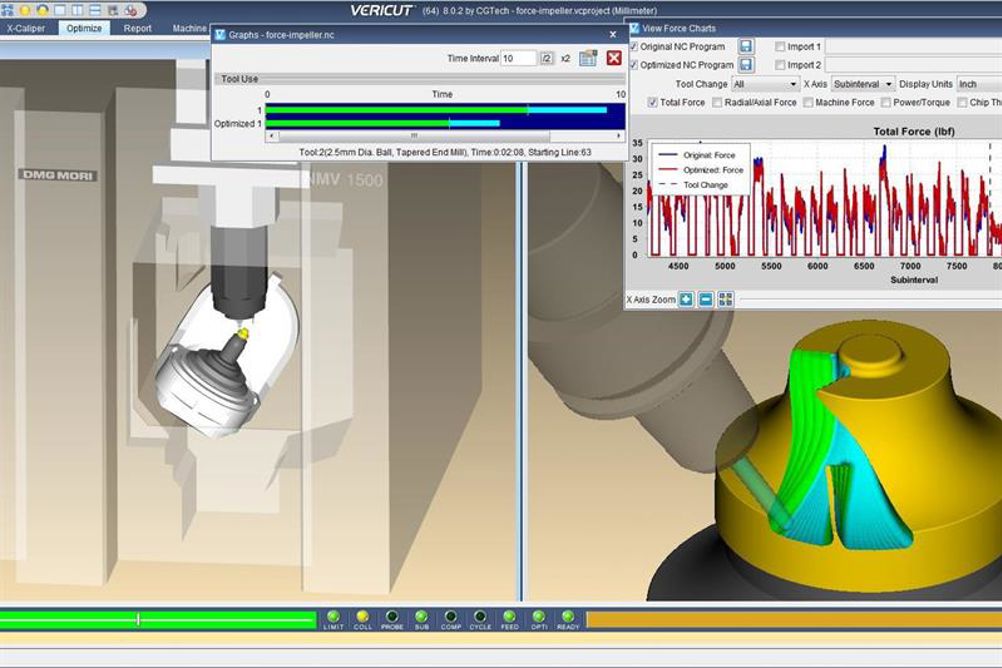The height and width of the screenshot is (668, 1002).
Task: Click the red X icon in Graphs toolbar
Action: 614,58
